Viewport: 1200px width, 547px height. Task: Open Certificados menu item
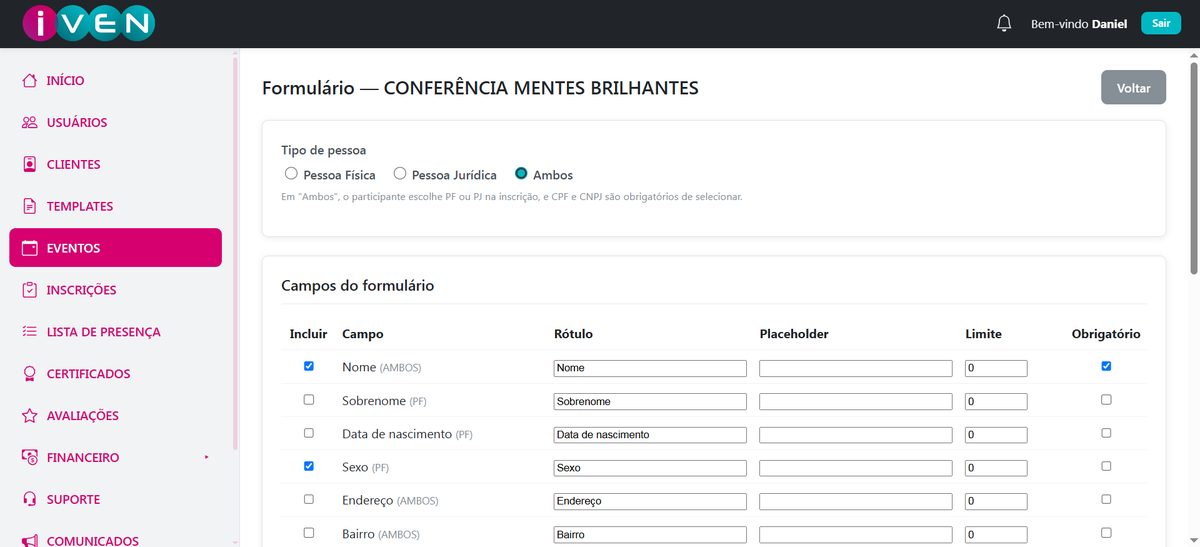tap(115, 374)
